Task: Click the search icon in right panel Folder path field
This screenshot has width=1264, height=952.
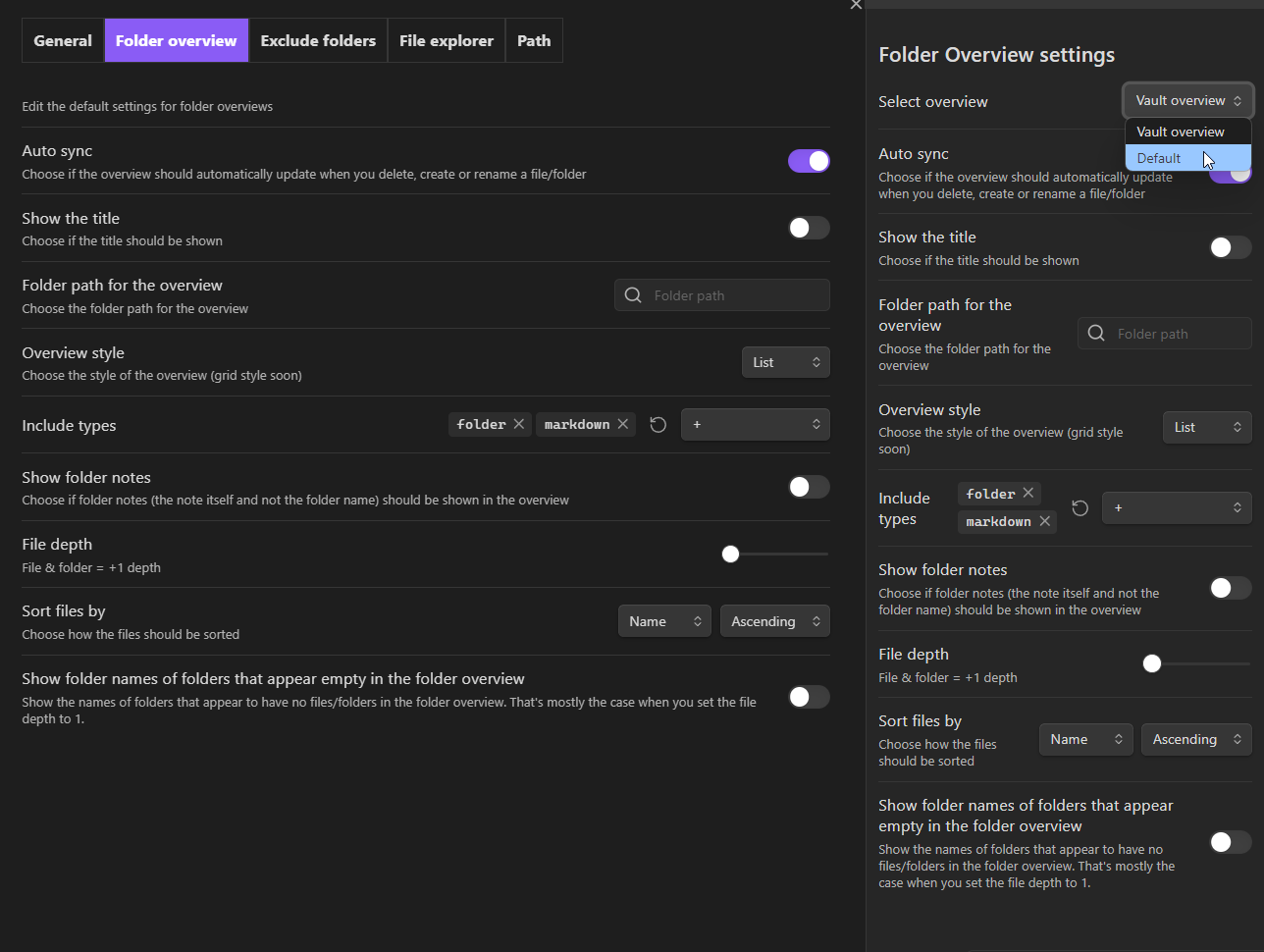Action: click(x=1096, y=334)
